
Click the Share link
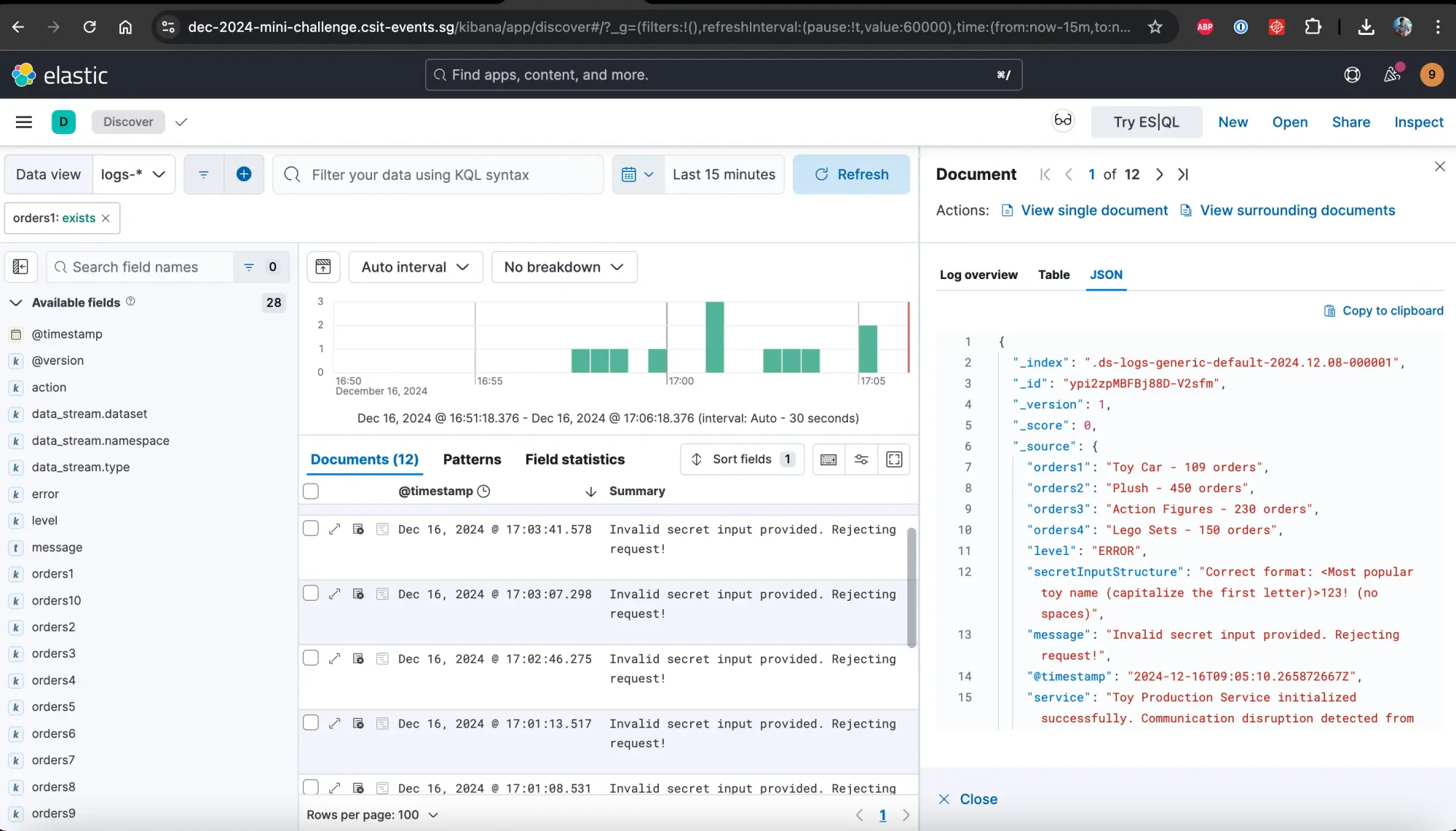pos(1350,122)
